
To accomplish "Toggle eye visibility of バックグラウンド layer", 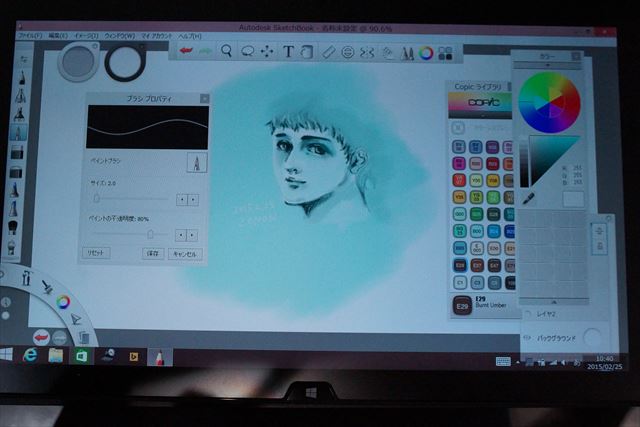I will [527, 338].
